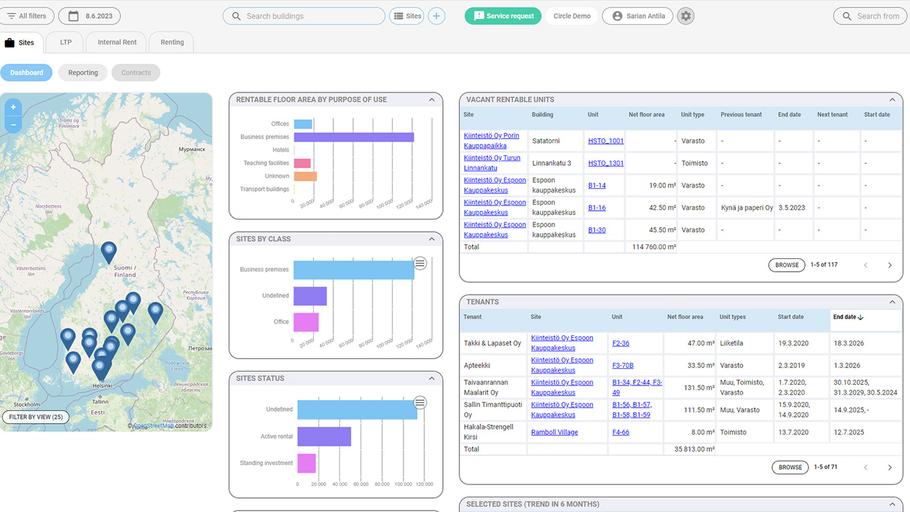Open unit B1-14 link
This screenshot has height=512, width=910.
(x=597, y=185)
